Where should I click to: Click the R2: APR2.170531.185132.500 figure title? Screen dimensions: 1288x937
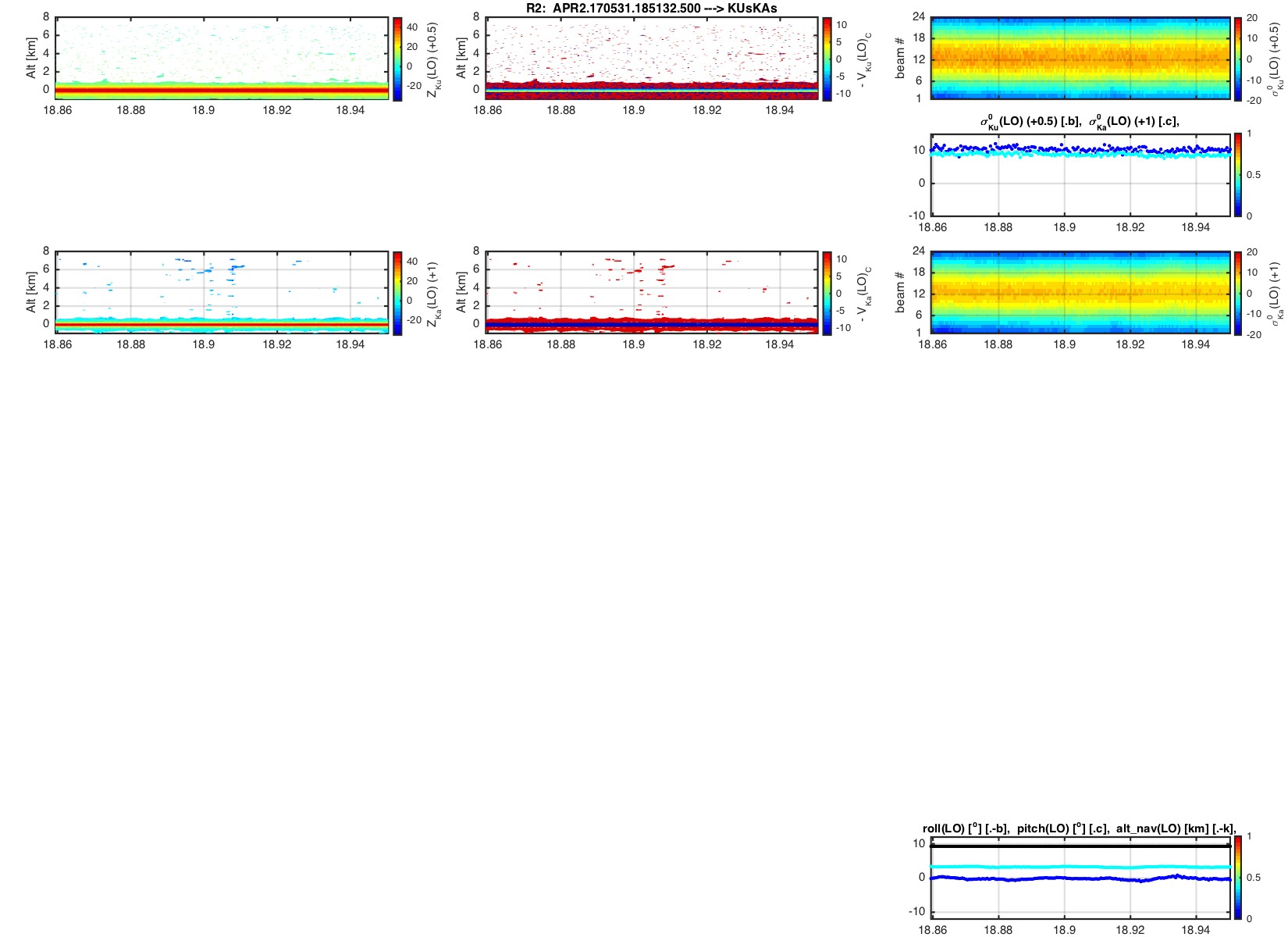[652, 8]
